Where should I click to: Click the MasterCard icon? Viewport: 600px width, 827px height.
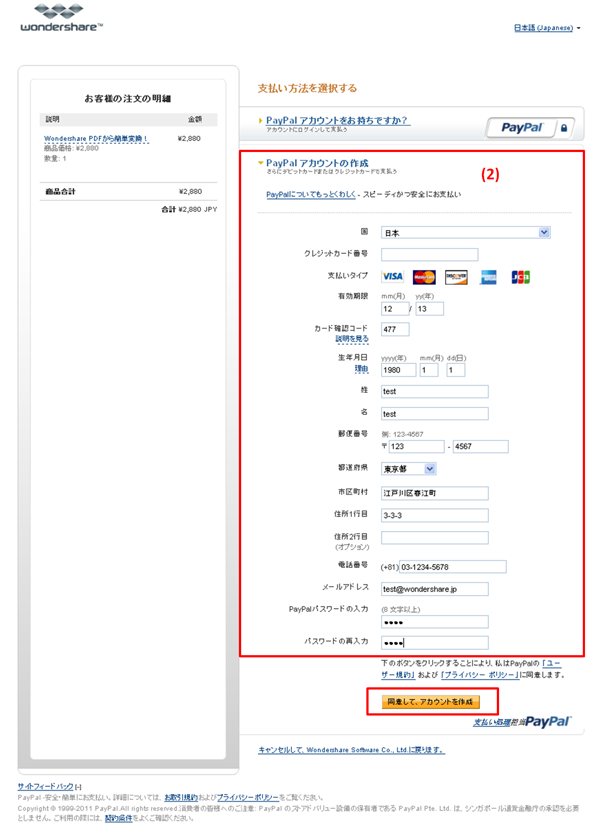tap(424, 276)
